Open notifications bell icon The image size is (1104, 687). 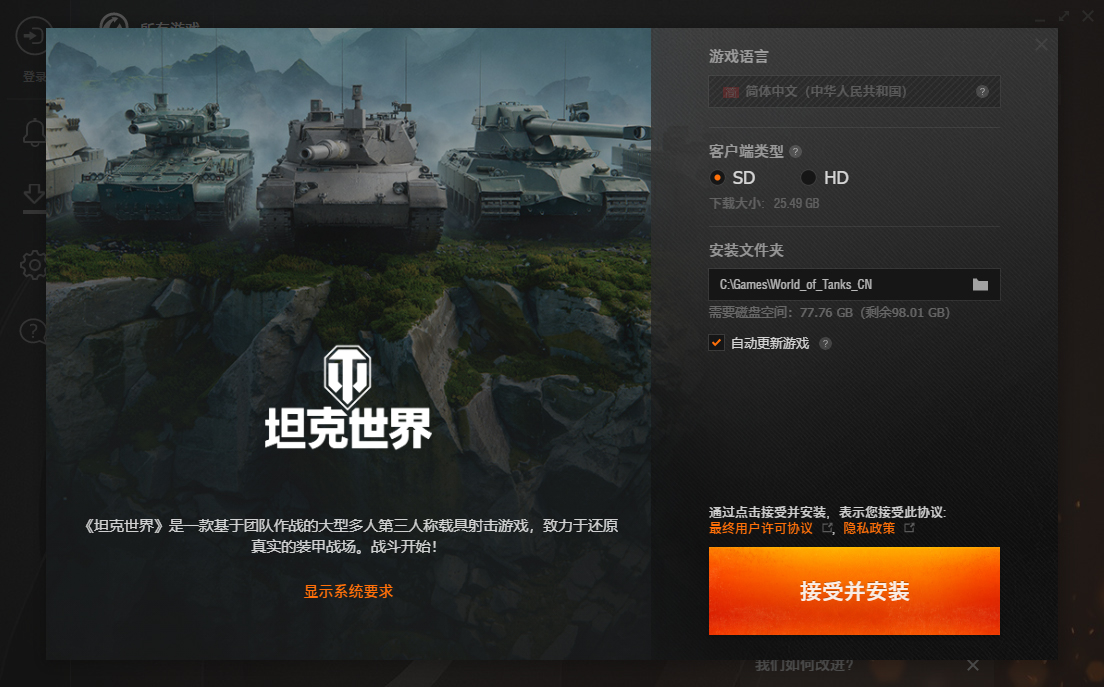click(x=34, y=132)
